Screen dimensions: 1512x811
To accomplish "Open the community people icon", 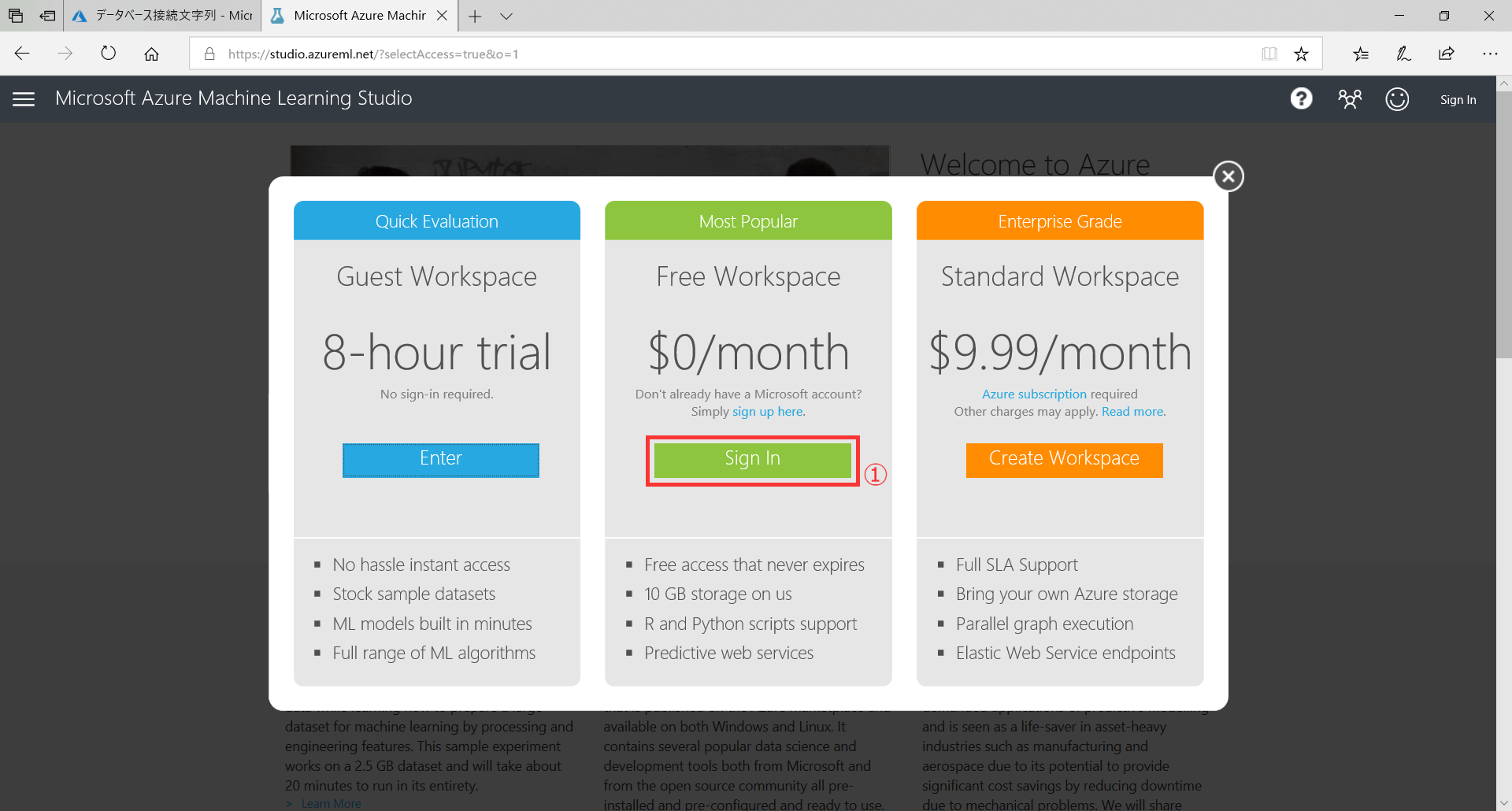I will click(1349, 98).
